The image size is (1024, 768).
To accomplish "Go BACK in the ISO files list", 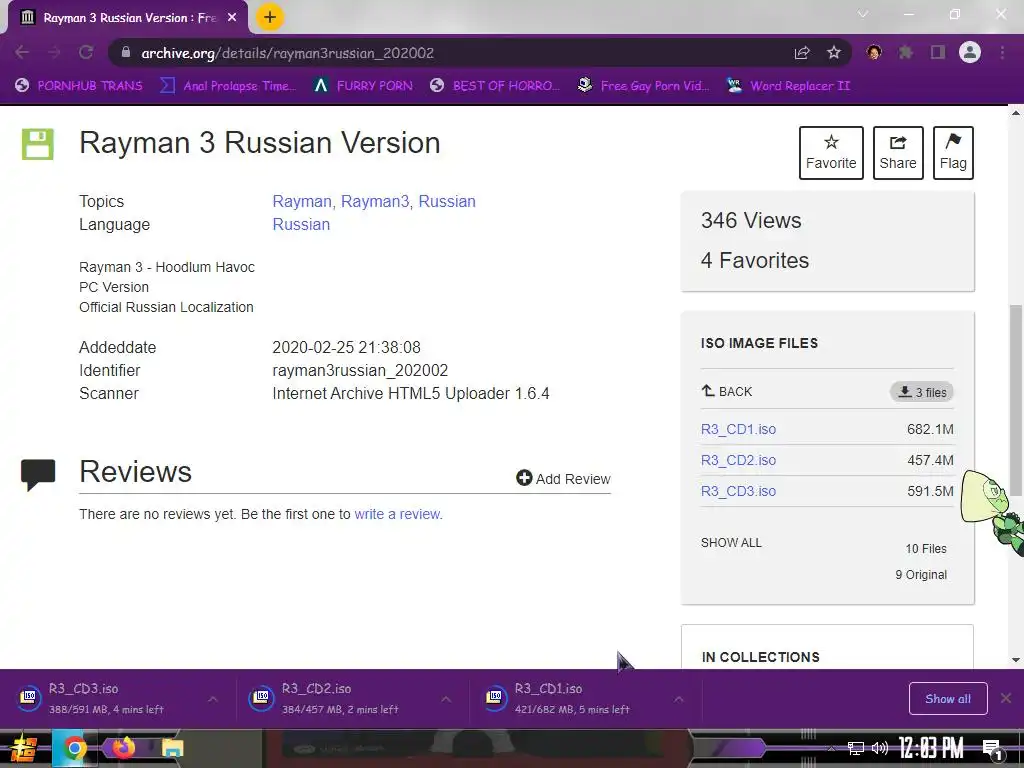I will coord(727,391).
